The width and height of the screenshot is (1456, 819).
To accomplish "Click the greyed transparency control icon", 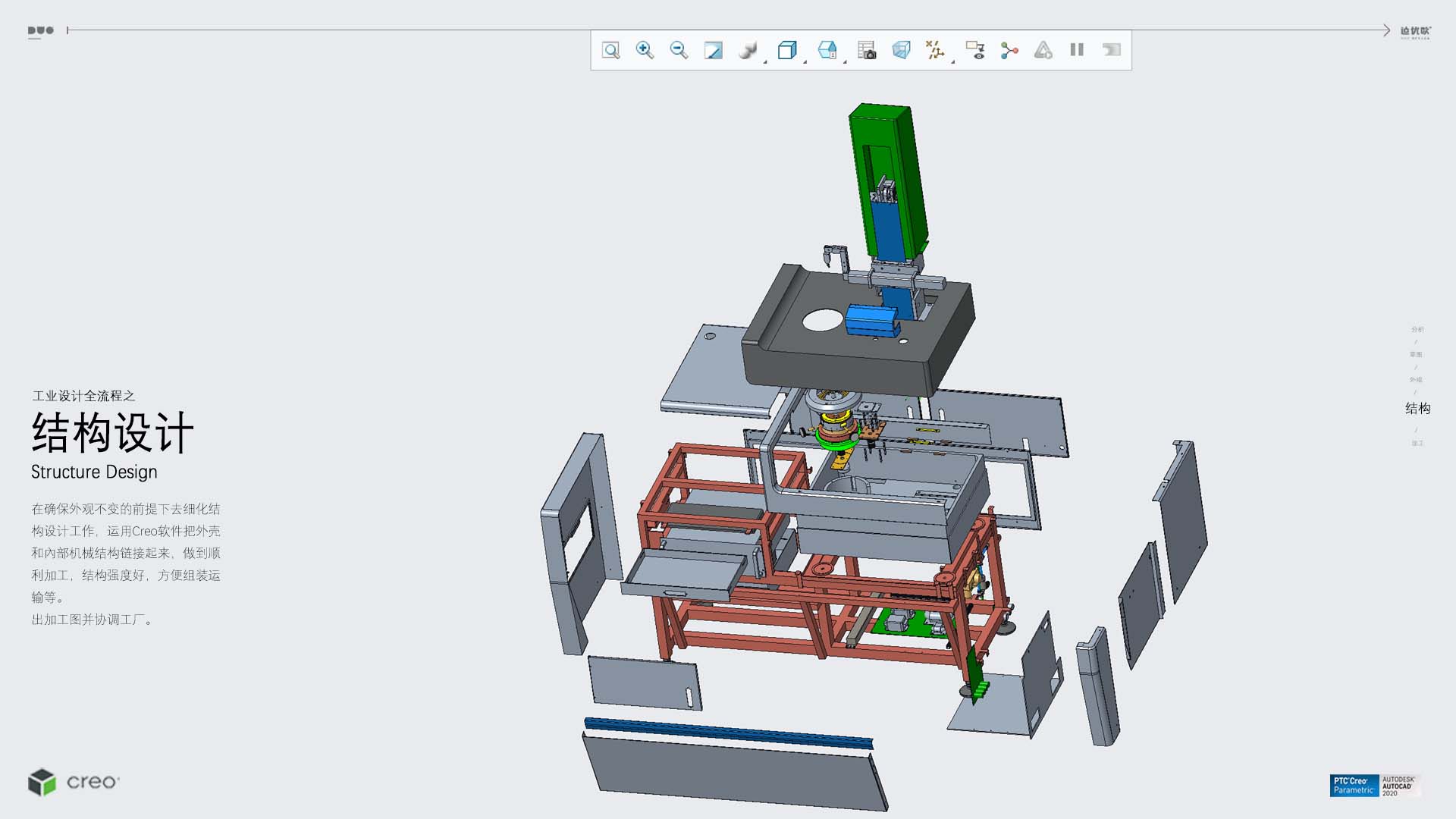I will (x=1112, y=50).
